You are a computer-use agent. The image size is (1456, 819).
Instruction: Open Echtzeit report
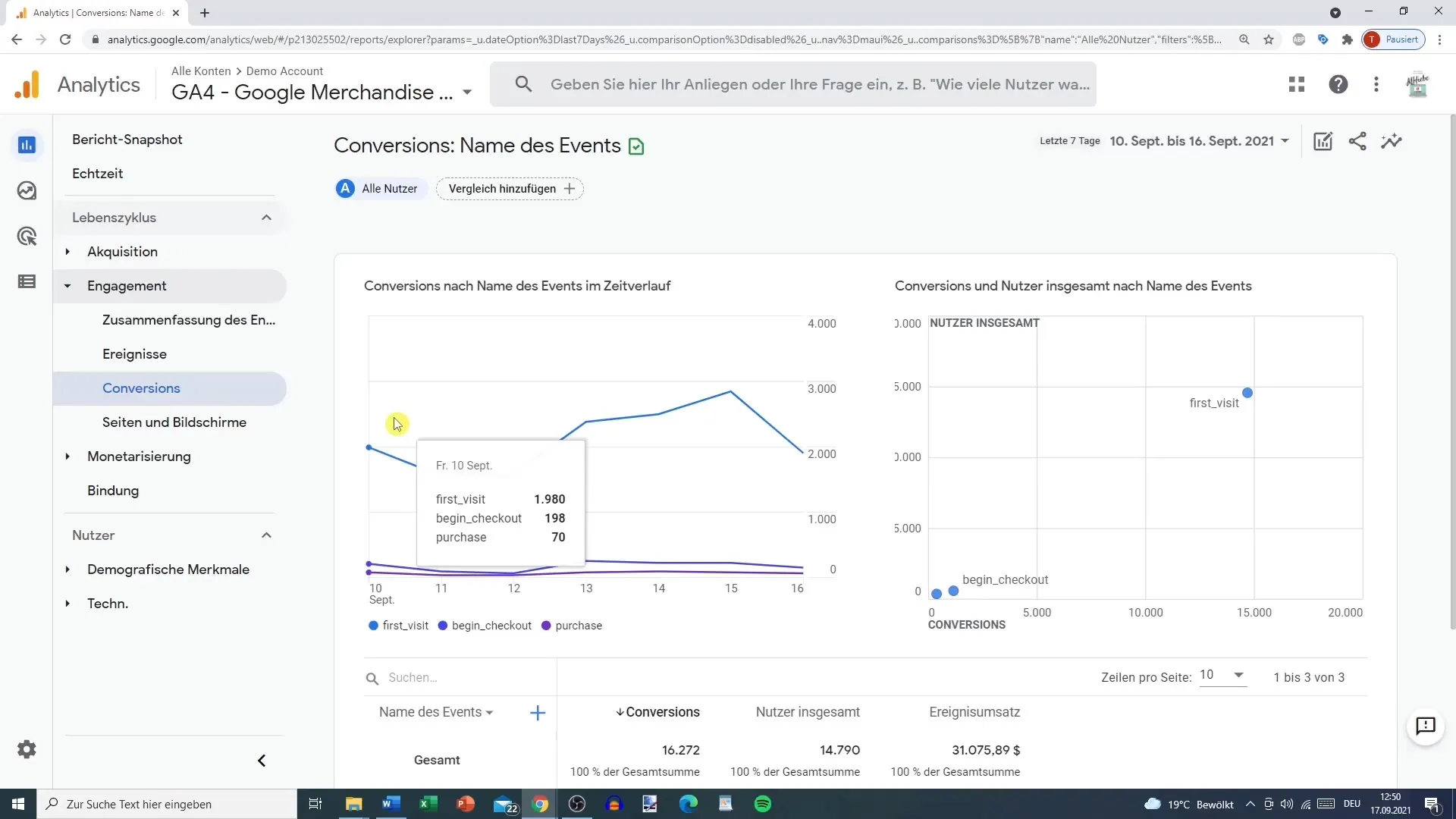pyautogui.click(x=98, y=174)
